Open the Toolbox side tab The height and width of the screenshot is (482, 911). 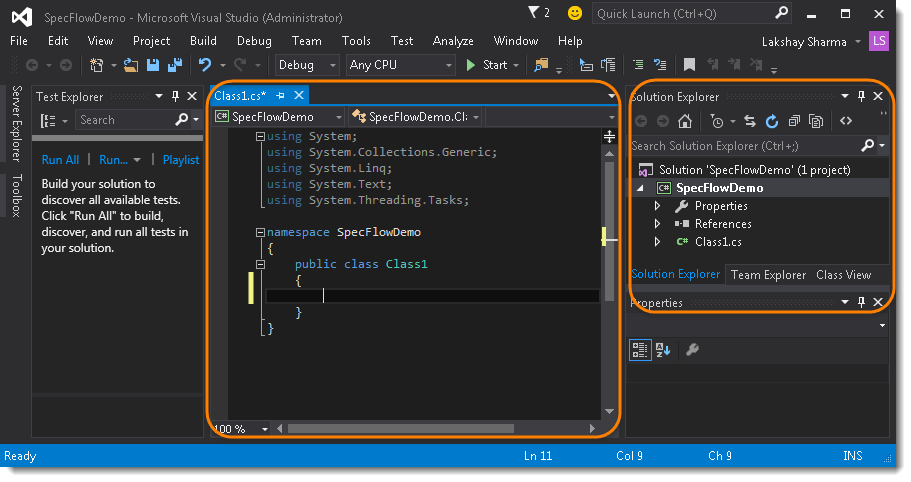(x=17, y=195)
